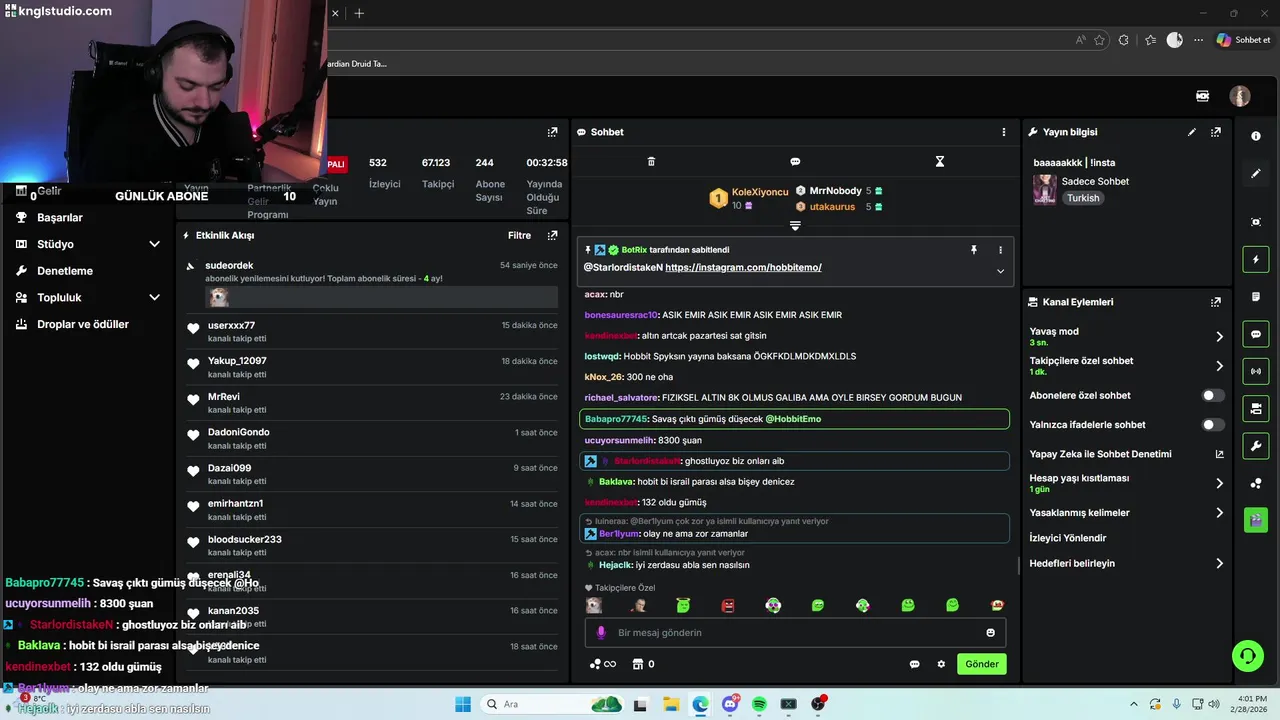Click KoleXiyoncu in gift leaderboard
1280x720 pixels.
(x=760, y=192)
